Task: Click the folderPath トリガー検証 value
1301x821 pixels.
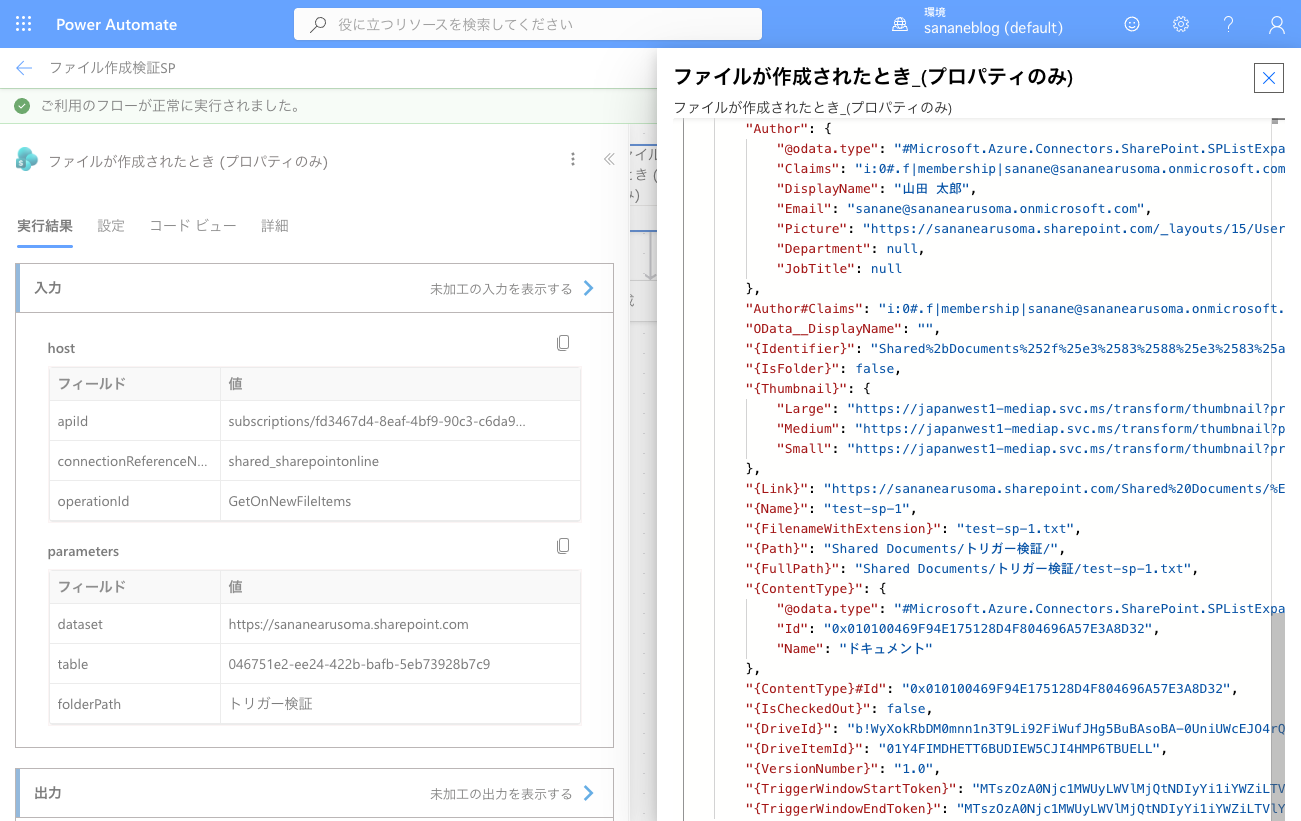Action: pos(270,704)
